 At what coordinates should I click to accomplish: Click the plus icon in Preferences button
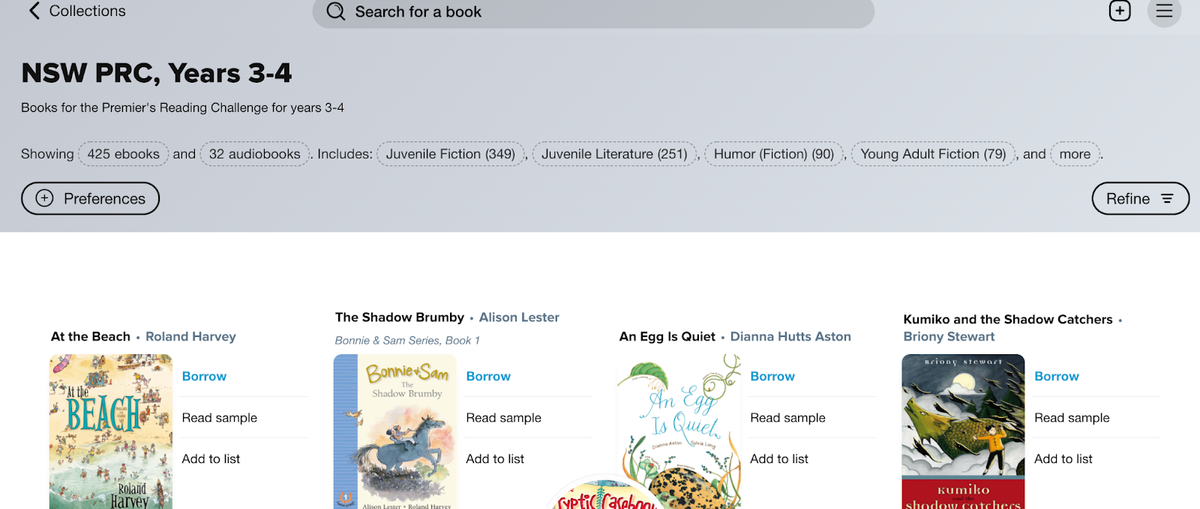click(x=44, y=198)
